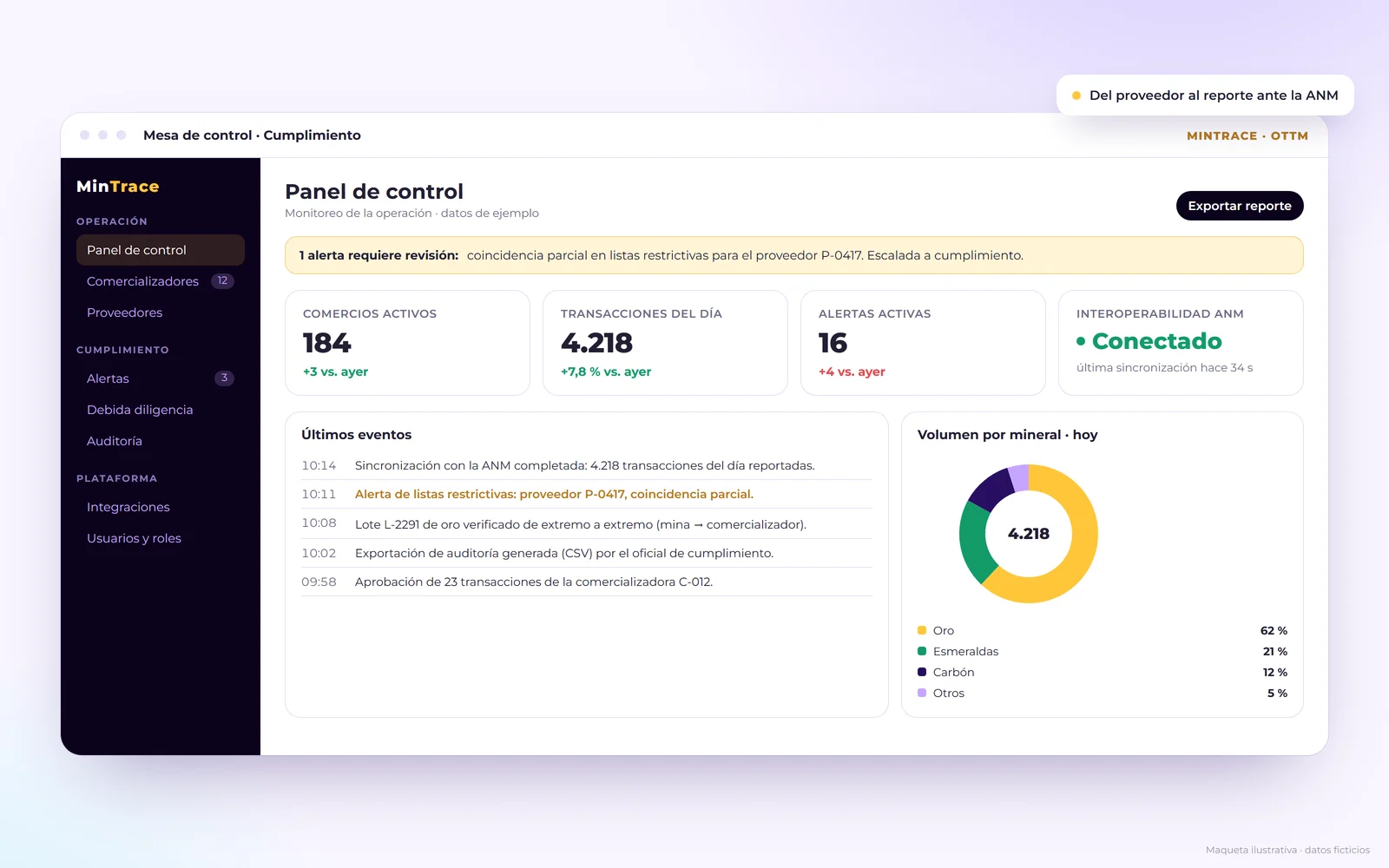This screenshot has height=868, width=1389.
Task: Open Panel de control in sidebar
Action: pos(161,250)
